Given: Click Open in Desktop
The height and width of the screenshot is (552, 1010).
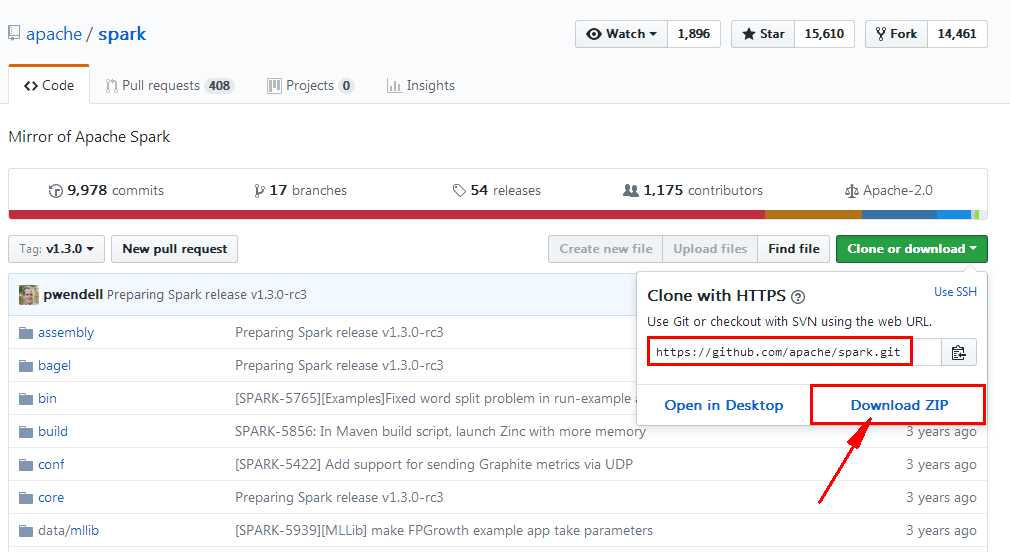Looking at the screenshot, I should coord(724,405).
